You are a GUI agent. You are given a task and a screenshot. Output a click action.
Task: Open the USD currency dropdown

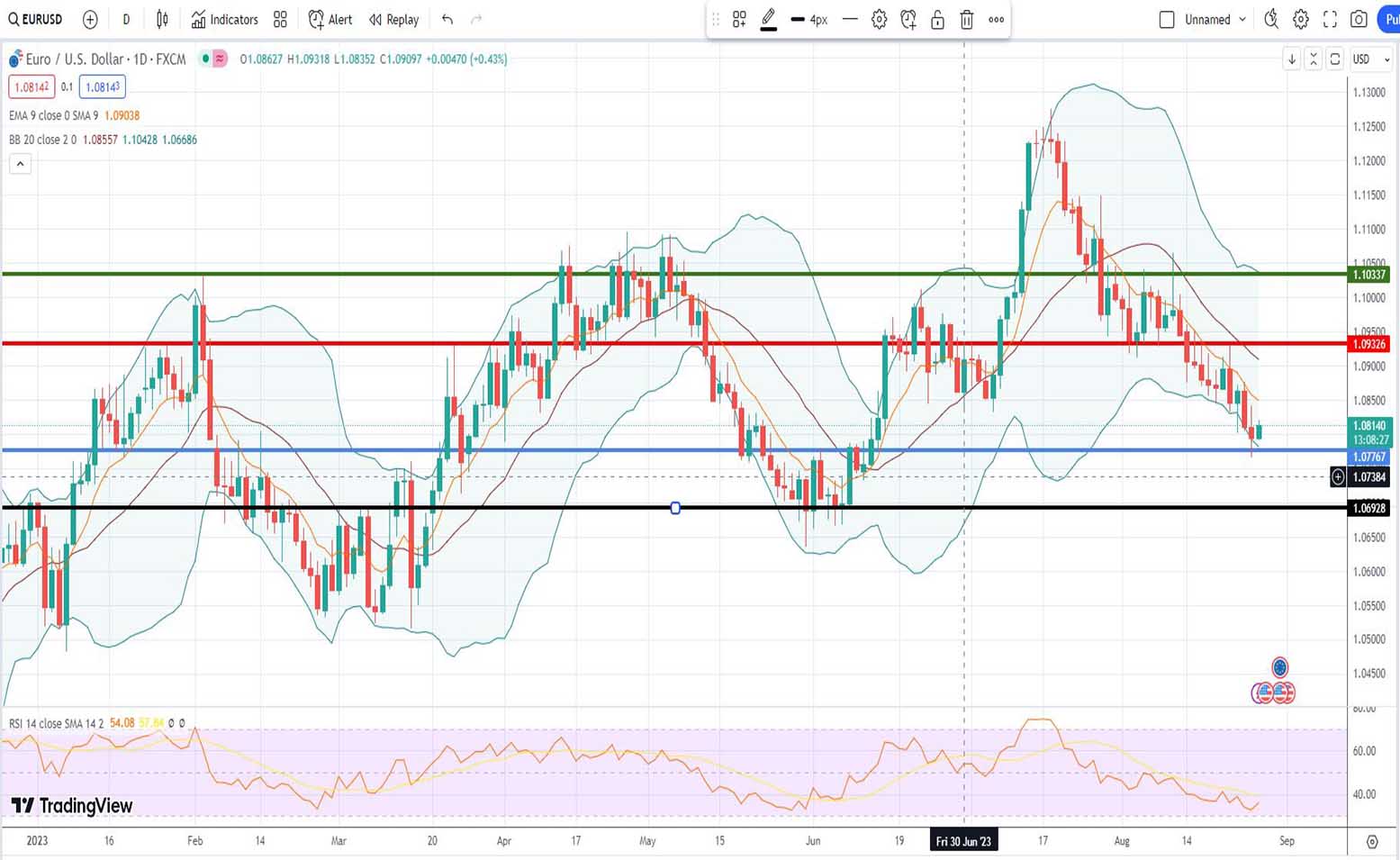pyautogui.click(x=1370, y=59)
